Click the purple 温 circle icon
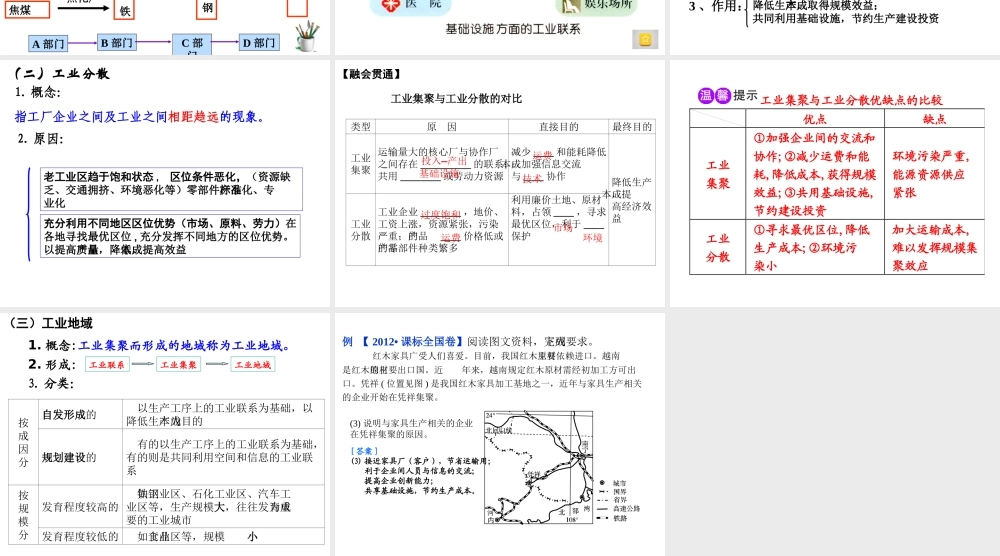The width and height of the screenshot is (1000, 556). 705,96
